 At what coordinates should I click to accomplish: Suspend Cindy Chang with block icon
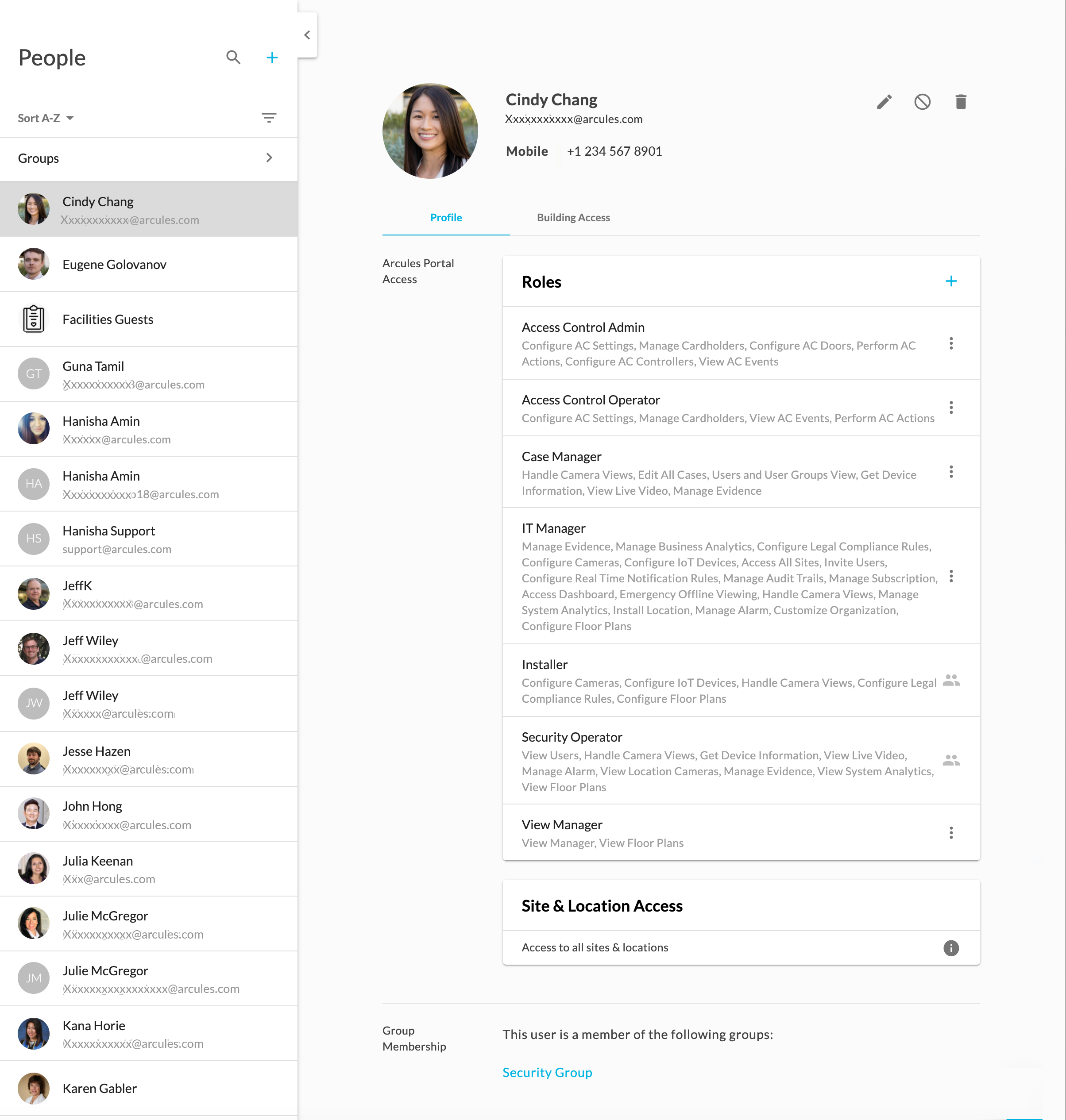(922, 102)
